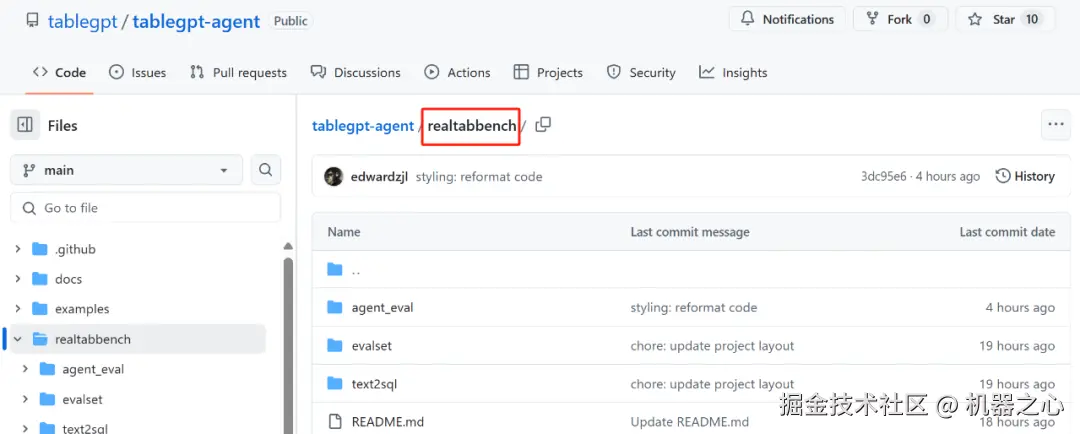This screenshot has height=434, width=1080.
Task: Click the Go to file search field
Action: pos(145,208)
